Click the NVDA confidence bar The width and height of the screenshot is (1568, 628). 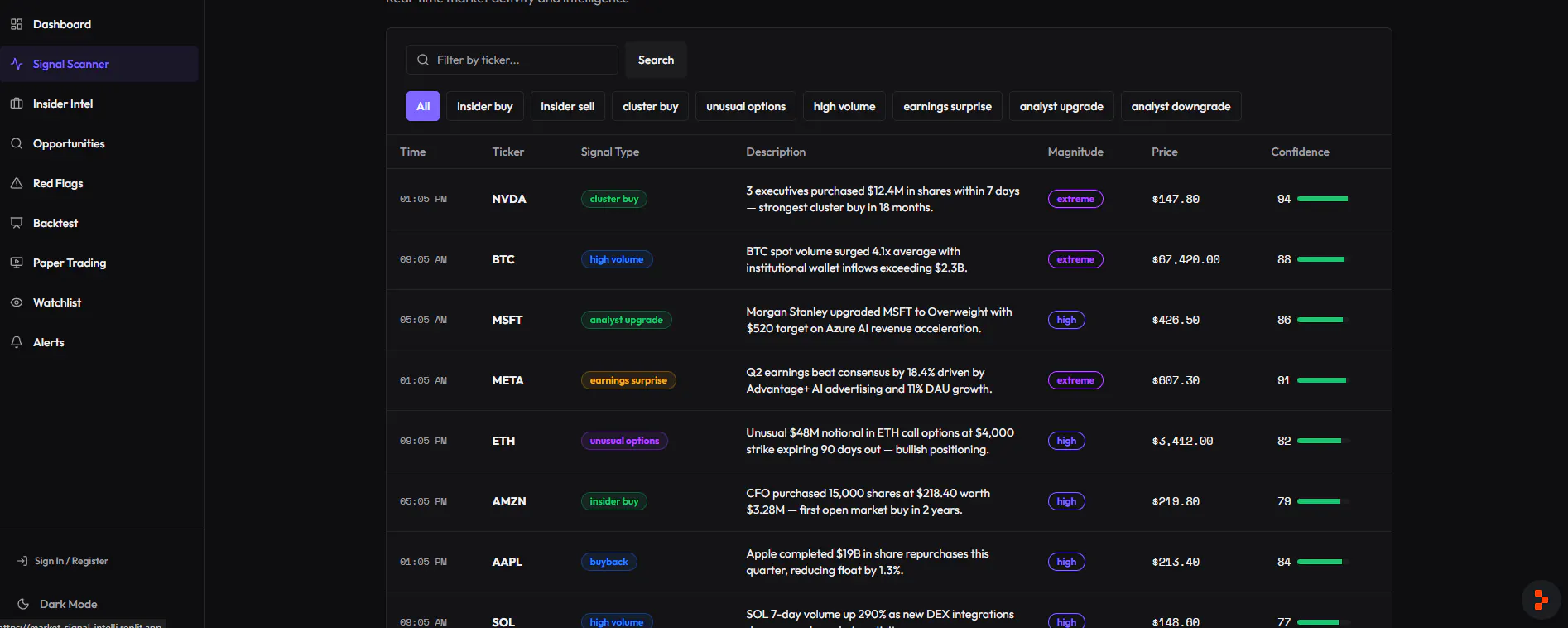(1323, 199)
